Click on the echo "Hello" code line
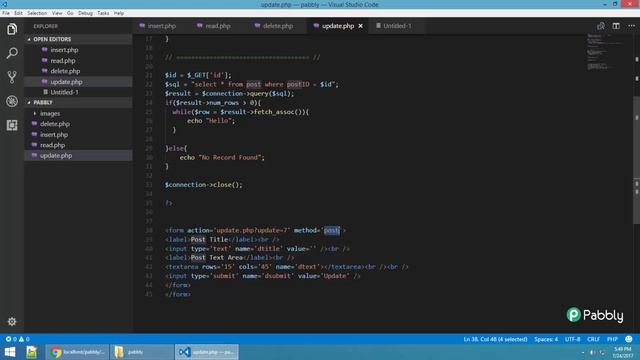The image size is (640, 360). (211, 121)
